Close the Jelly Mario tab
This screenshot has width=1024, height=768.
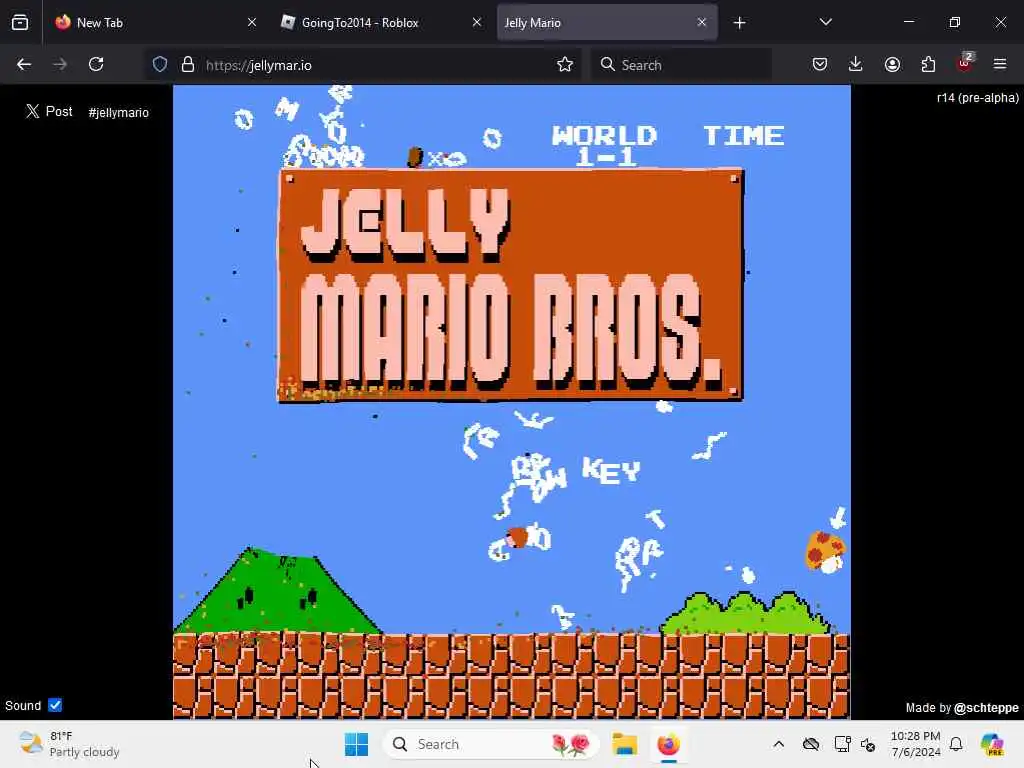tap(701, 22)
